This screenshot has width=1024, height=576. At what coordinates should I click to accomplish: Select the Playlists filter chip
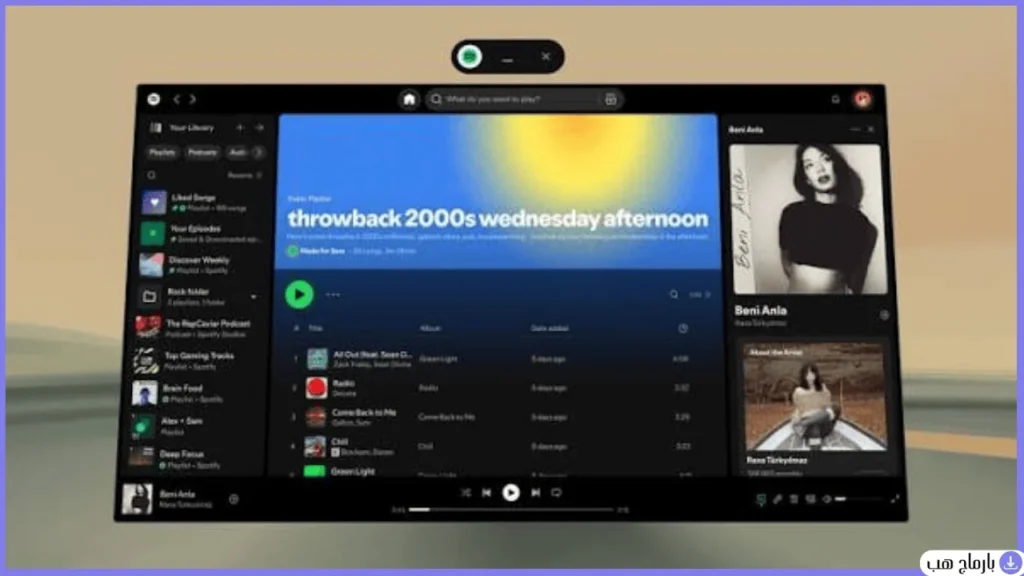pos(162,153)
